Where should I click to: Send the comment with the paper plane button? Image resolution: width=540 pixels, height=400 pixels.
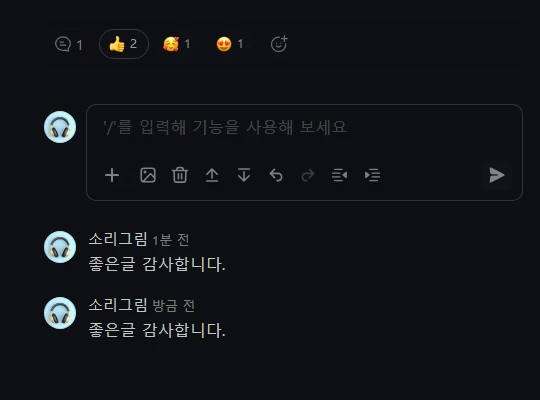(x=497, y=175)
